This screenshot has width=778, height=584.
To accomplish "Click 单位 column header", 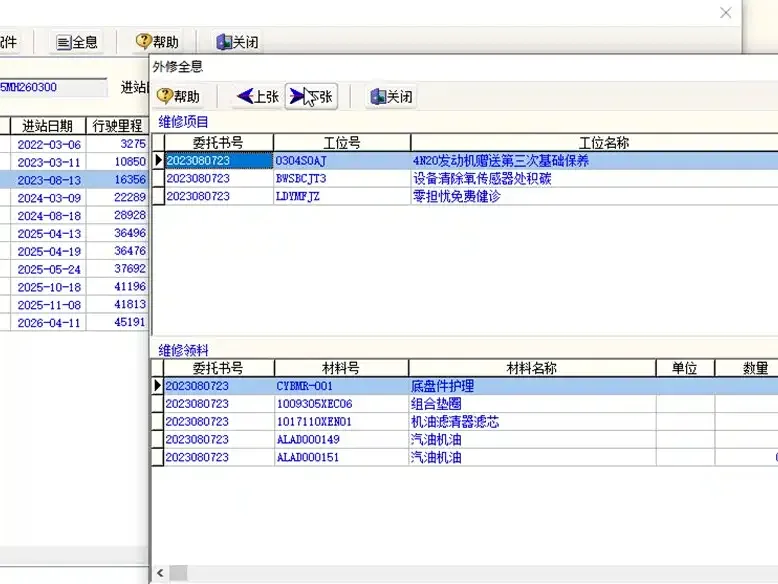I will [x=685, y=368].
